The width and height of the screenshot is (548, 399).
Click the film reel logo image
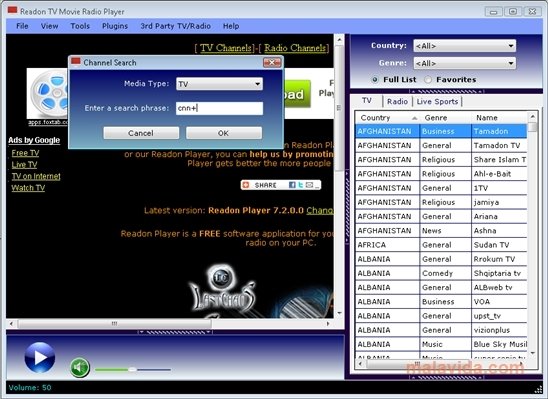pyautogui.click(x=48, y=93)
